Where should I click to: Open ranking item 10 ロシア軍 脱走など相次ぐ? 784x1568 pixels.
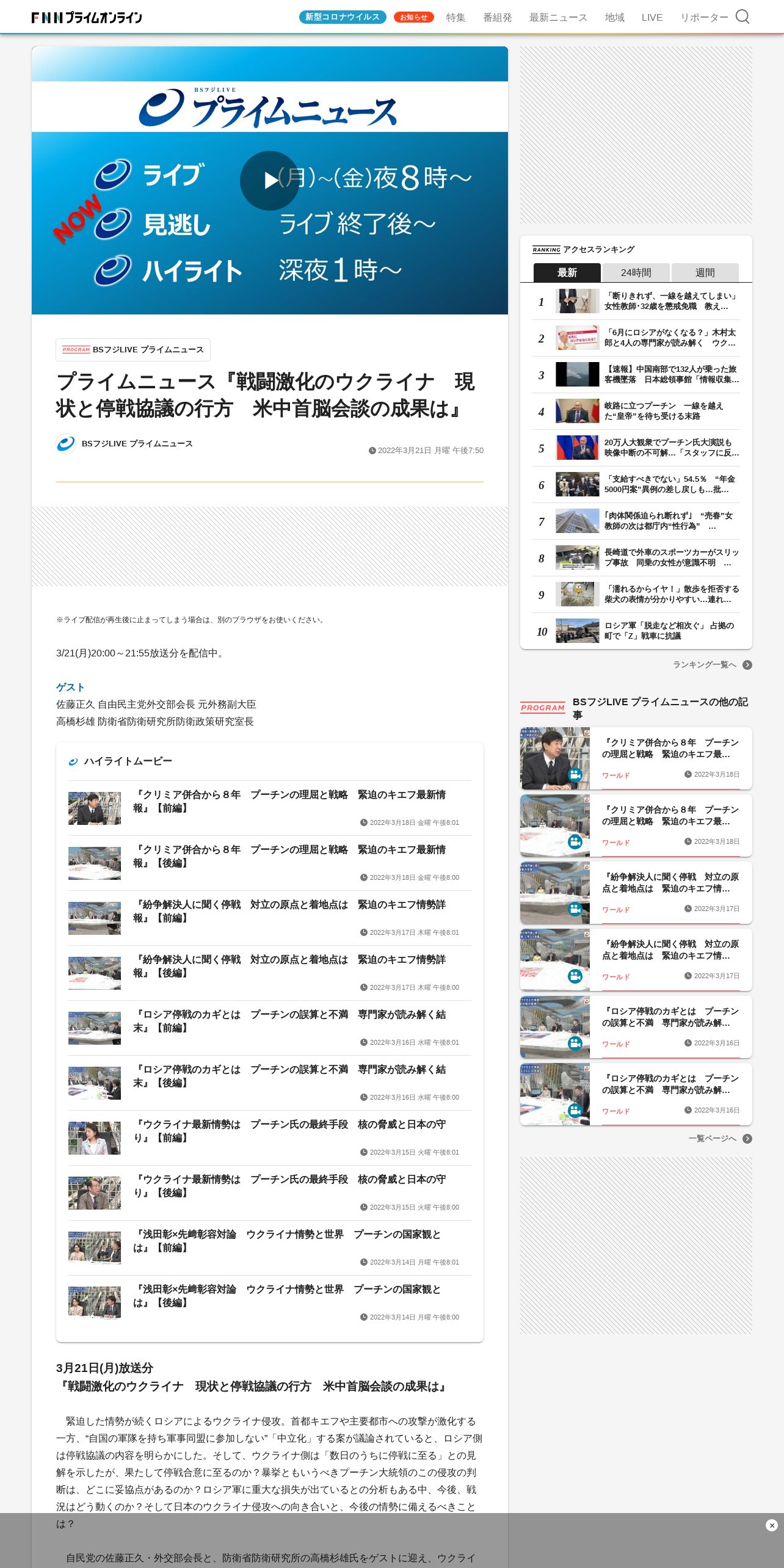[636, 631]
